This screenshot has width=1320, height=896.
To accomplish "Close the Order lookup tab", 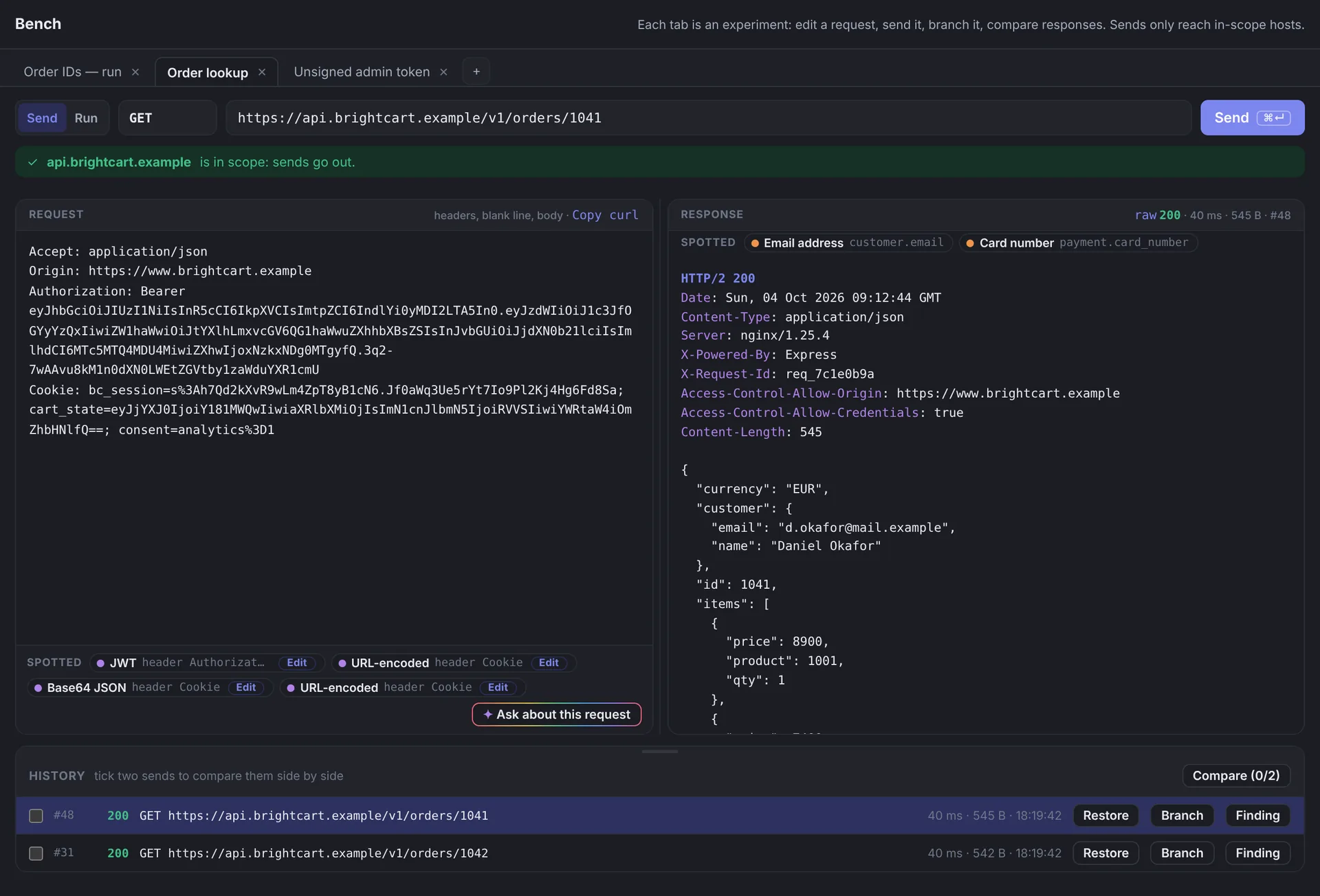I will click(262, 72).
